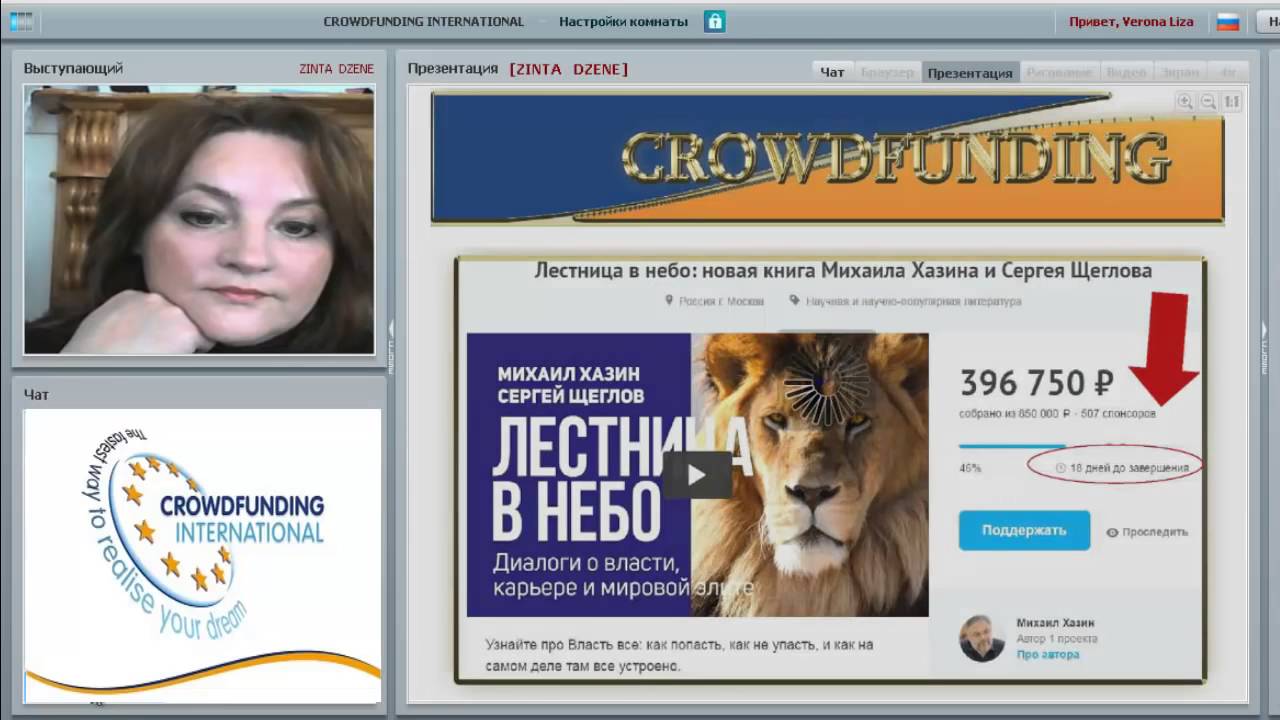Click Научная и научно-популярная литература category
Screen dimensions: 1280x720
913,301
